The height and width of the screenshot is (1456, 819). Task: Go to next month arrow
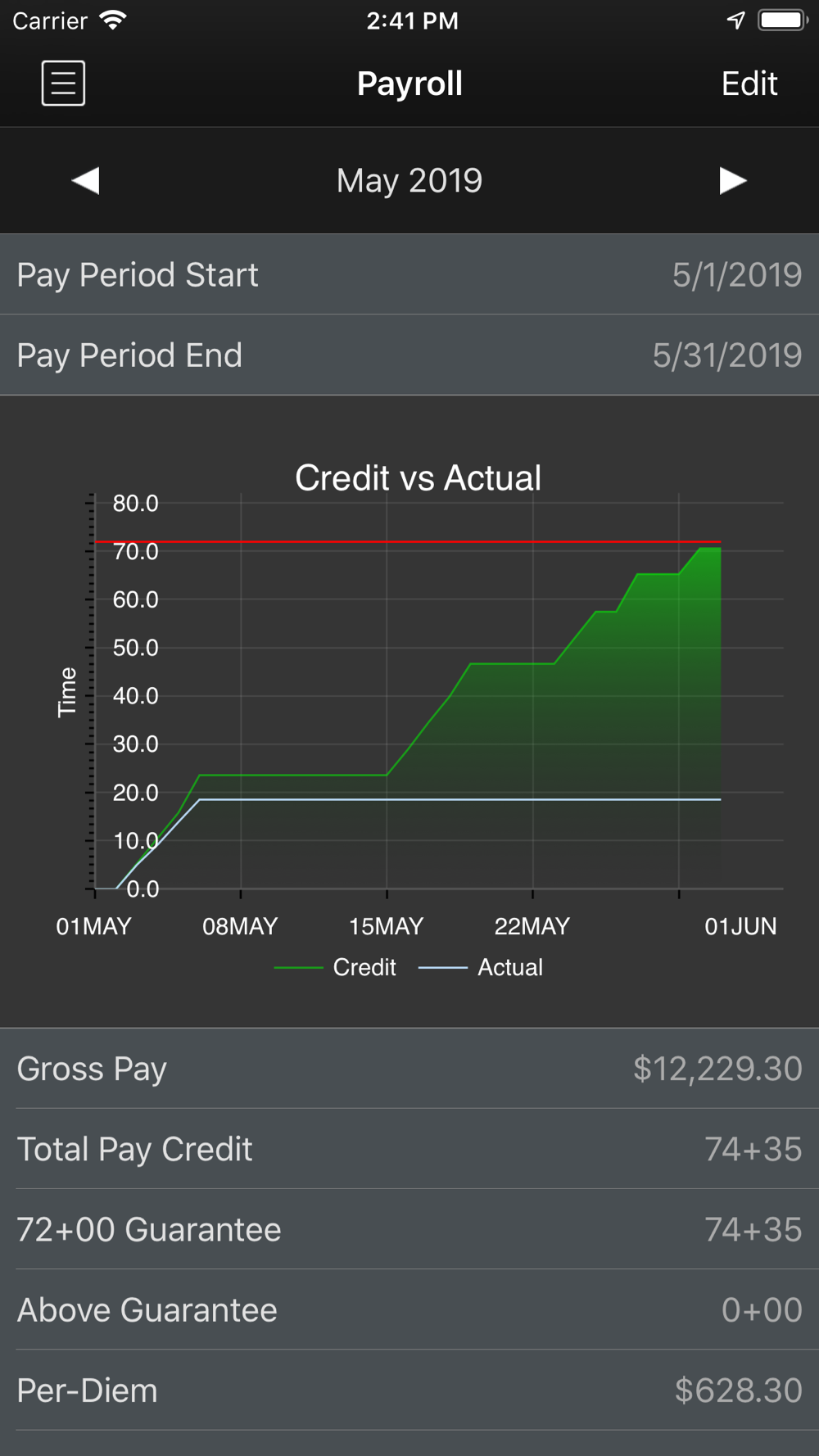[x=733, y=180]
